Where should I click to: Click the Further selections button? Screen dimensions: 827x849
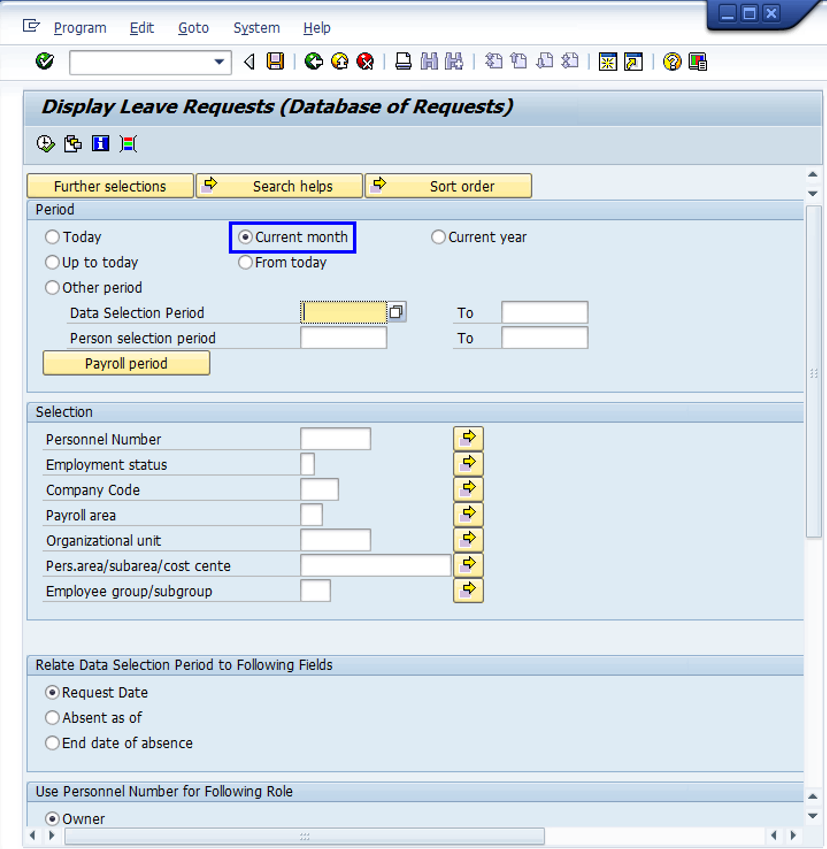110,186
